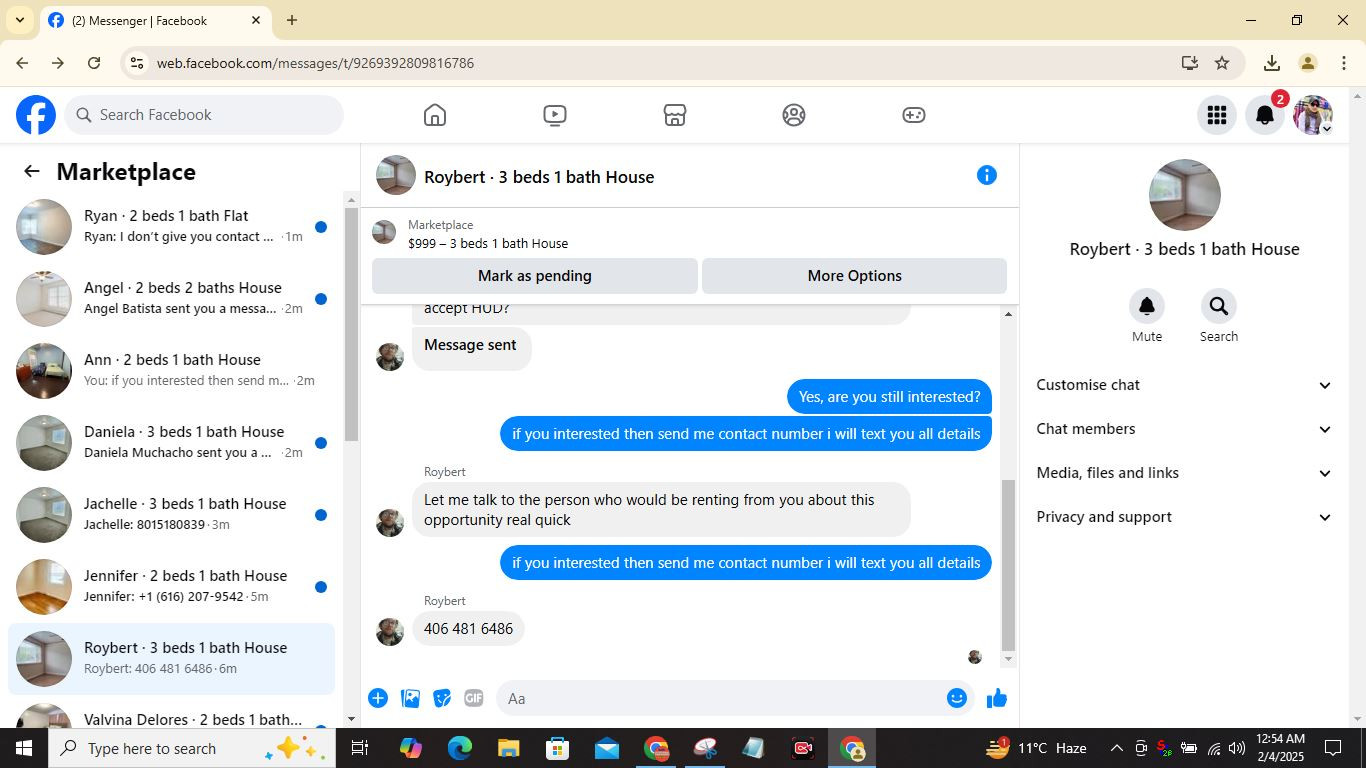Choose a sticker in the composer
The width and height of the screenshot is (1366, 768).
tap(442, 698)
